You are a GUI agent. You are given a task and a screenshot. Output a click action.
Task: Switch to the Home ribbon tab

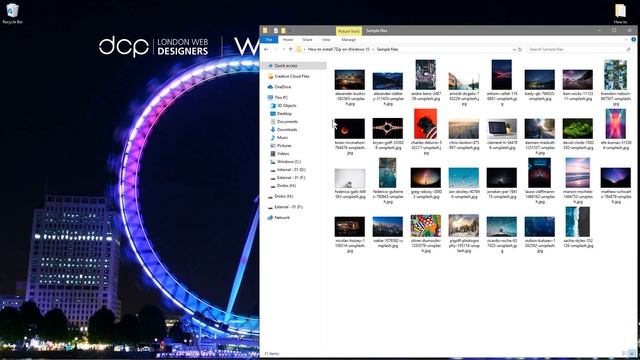(x=288, y=40)
